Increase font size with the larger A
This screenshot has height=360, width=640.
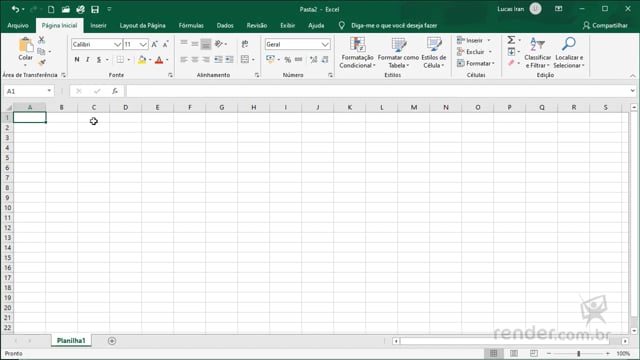click(x=154, y=44)
